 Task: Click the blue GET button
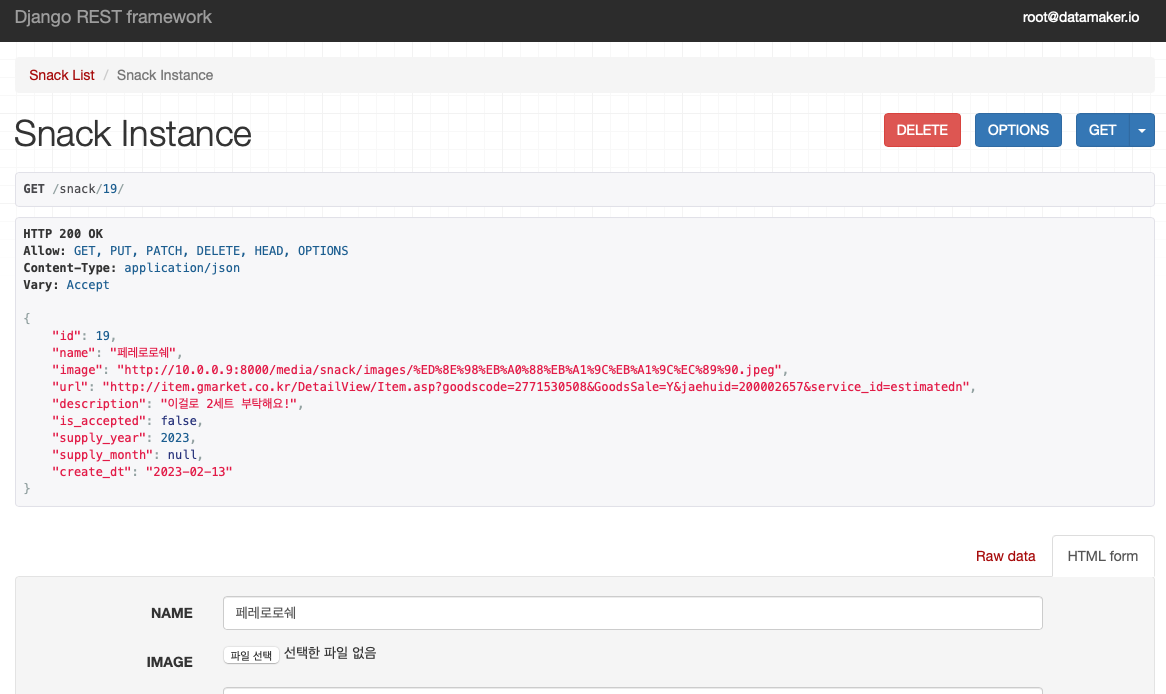[x=1102, y=130]
